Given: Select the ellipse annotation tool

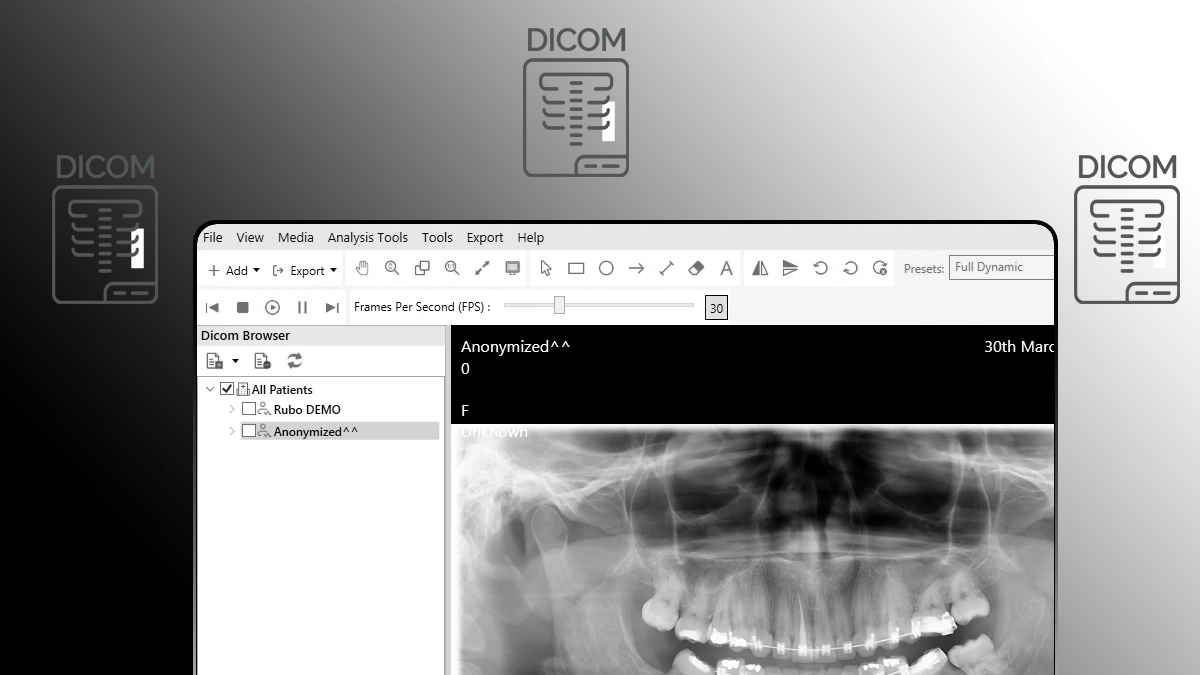Looking at the screenshot, I should (606, 268).
